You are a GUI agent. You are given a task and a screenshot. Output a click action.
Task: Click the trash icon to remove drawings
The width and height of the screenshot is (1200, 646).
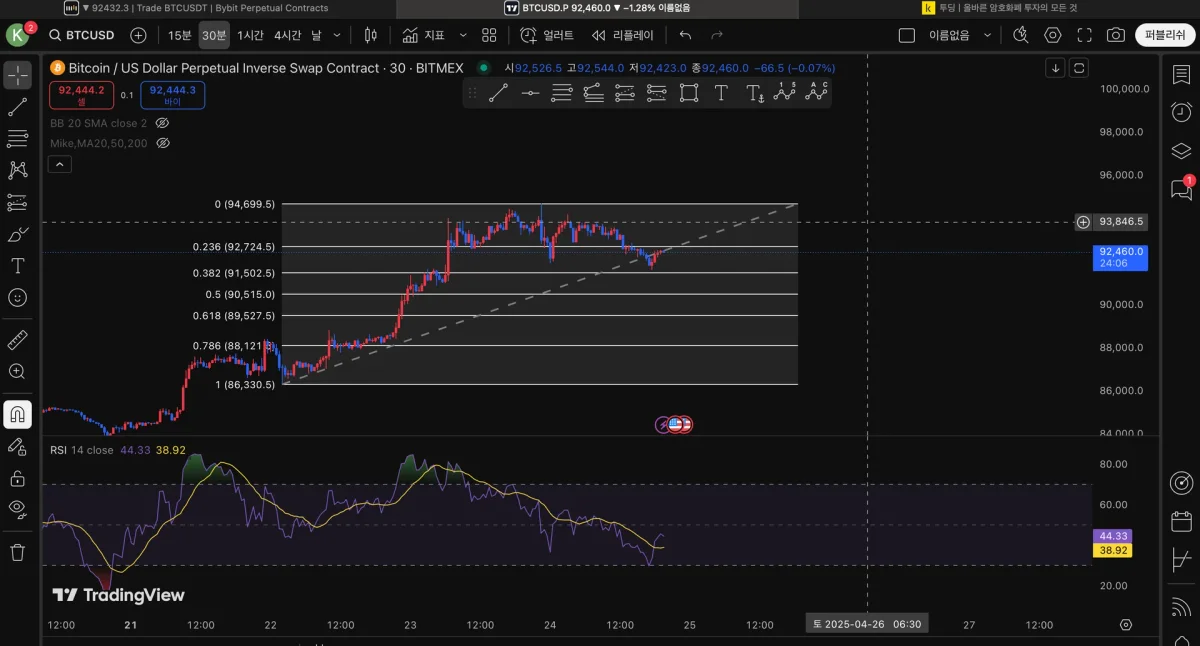tap(17, 551)
